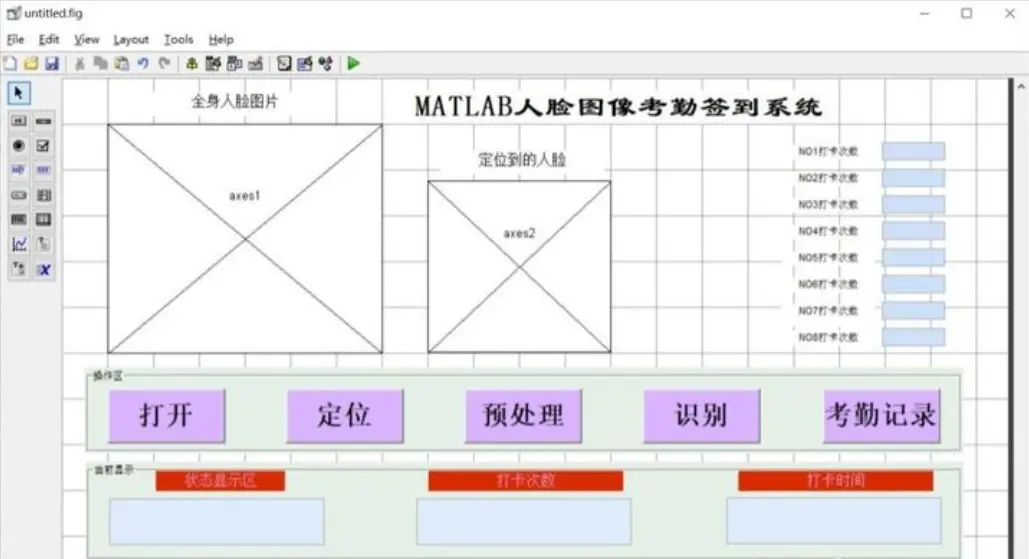Select the axes1 placeholder
Viewport: 1029px width, 559px height.
245,239
